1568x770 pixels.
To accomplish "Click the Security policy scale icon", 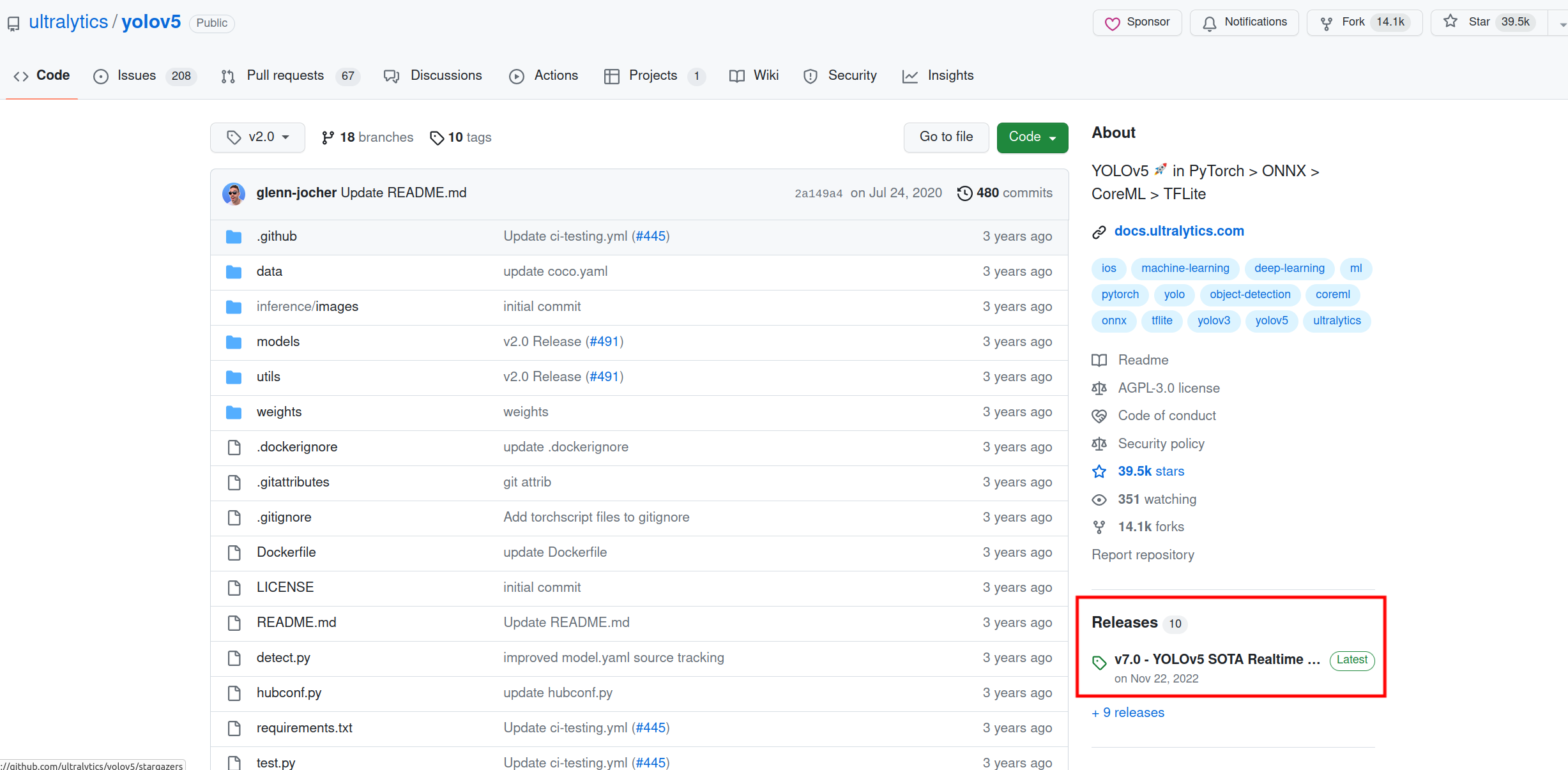I will point(1099,444).
